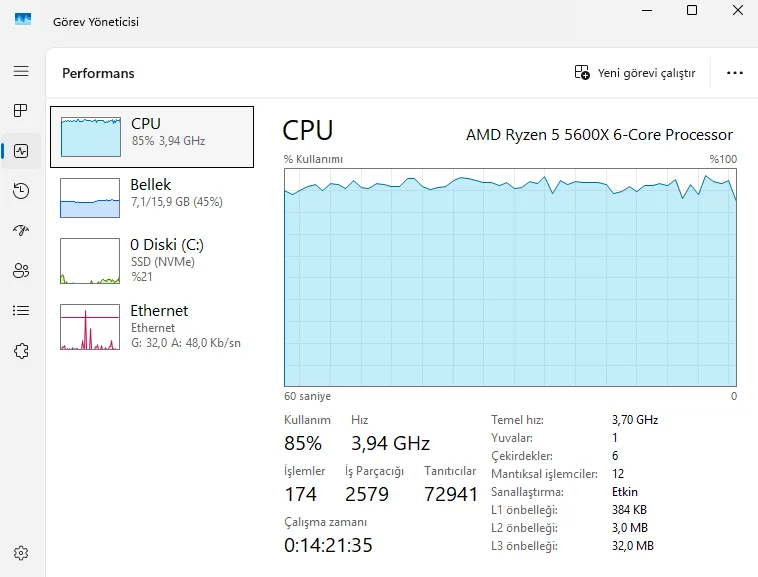
Task: Click the Performans page heading
Action: click(98, 73)
